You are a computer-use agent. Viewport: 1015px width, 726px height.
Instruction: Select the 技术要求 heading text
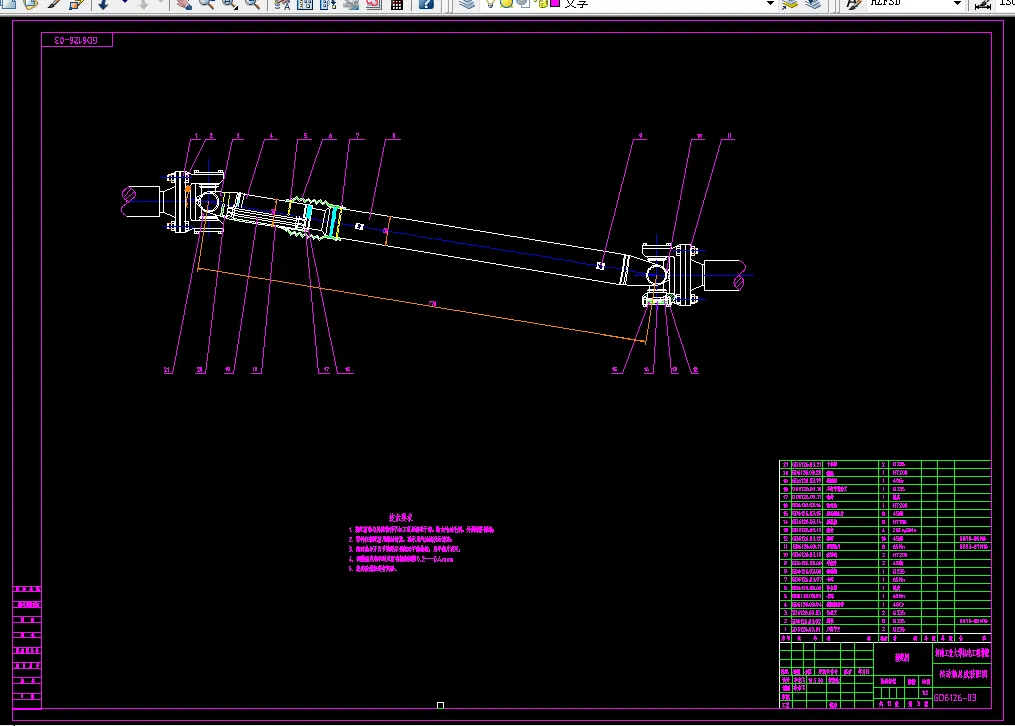pos(401,518)
